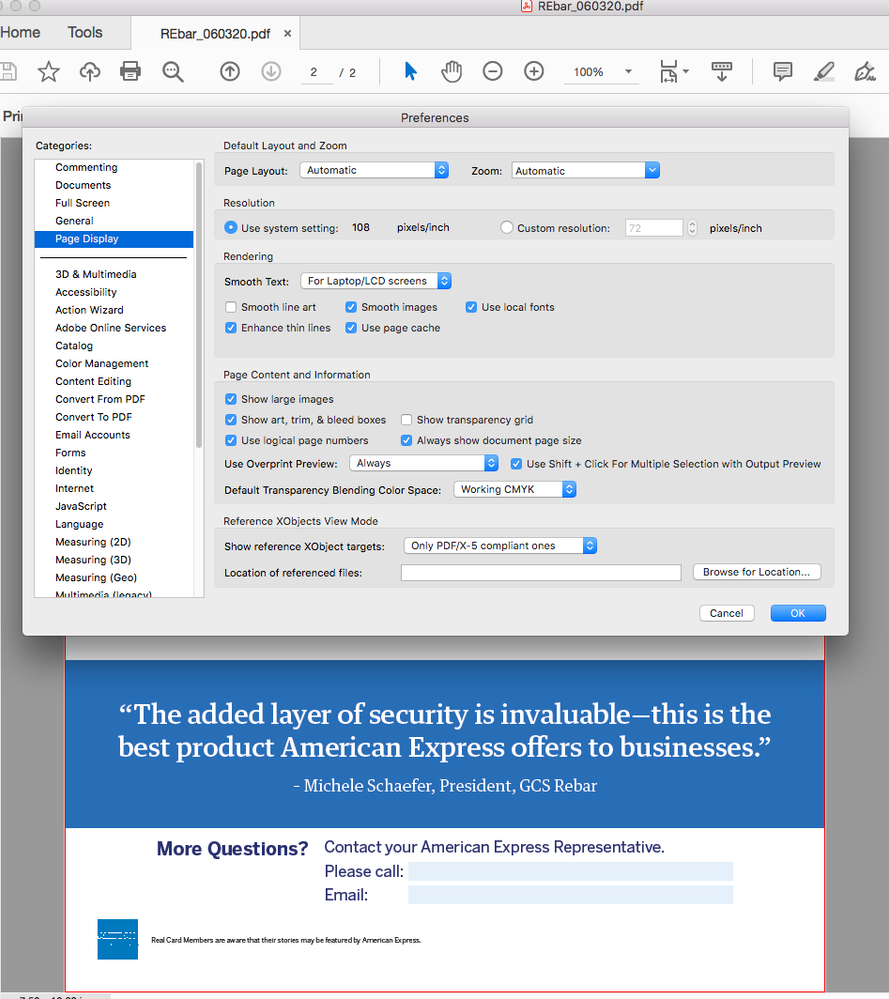Click the Share document cloud icon

click(x=88, y=71)
